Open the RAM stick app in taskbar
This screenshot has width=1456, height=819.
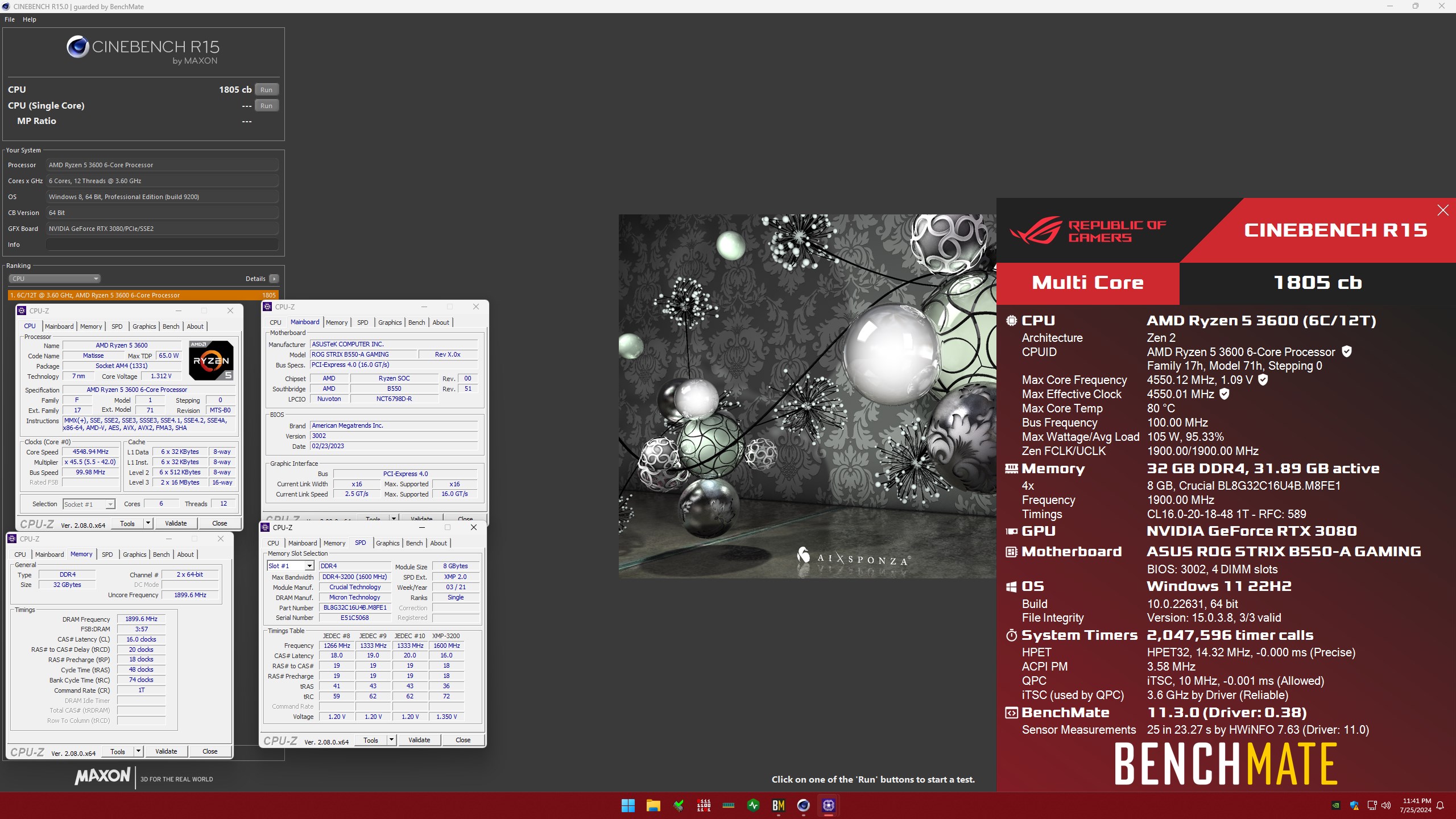(729, 805)
